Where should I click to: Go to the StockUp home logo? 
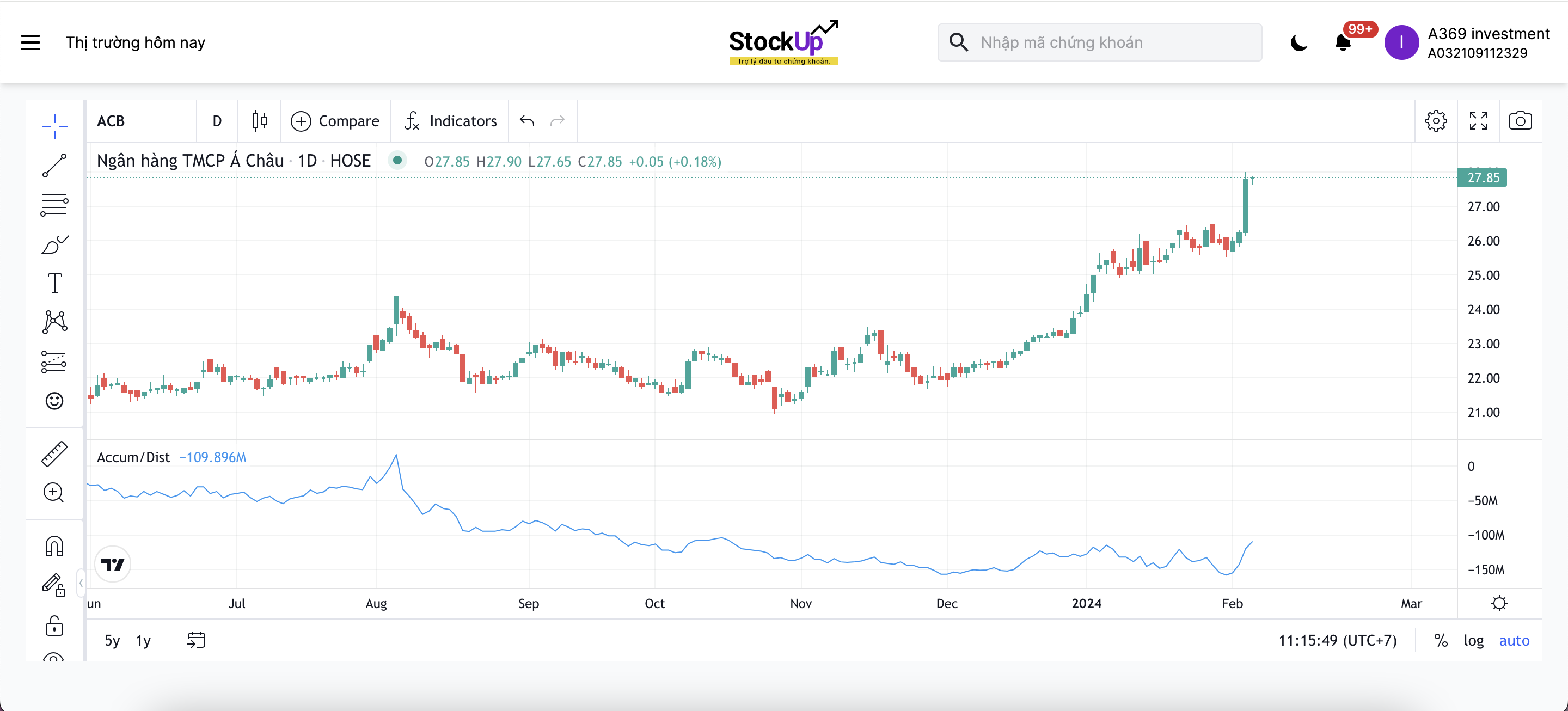click(784, 42)
